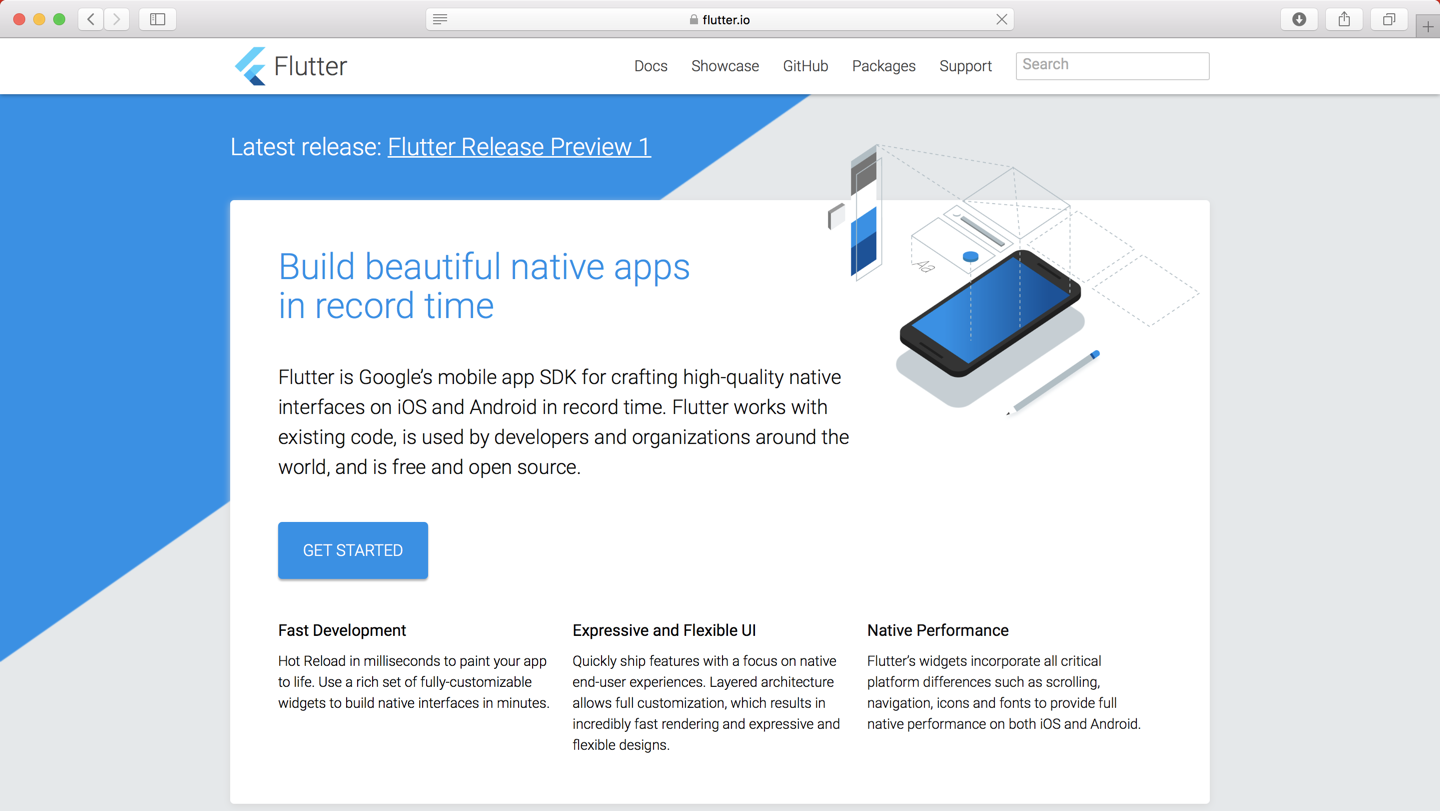Show Reader view icon in address bar

click(440, 19)
